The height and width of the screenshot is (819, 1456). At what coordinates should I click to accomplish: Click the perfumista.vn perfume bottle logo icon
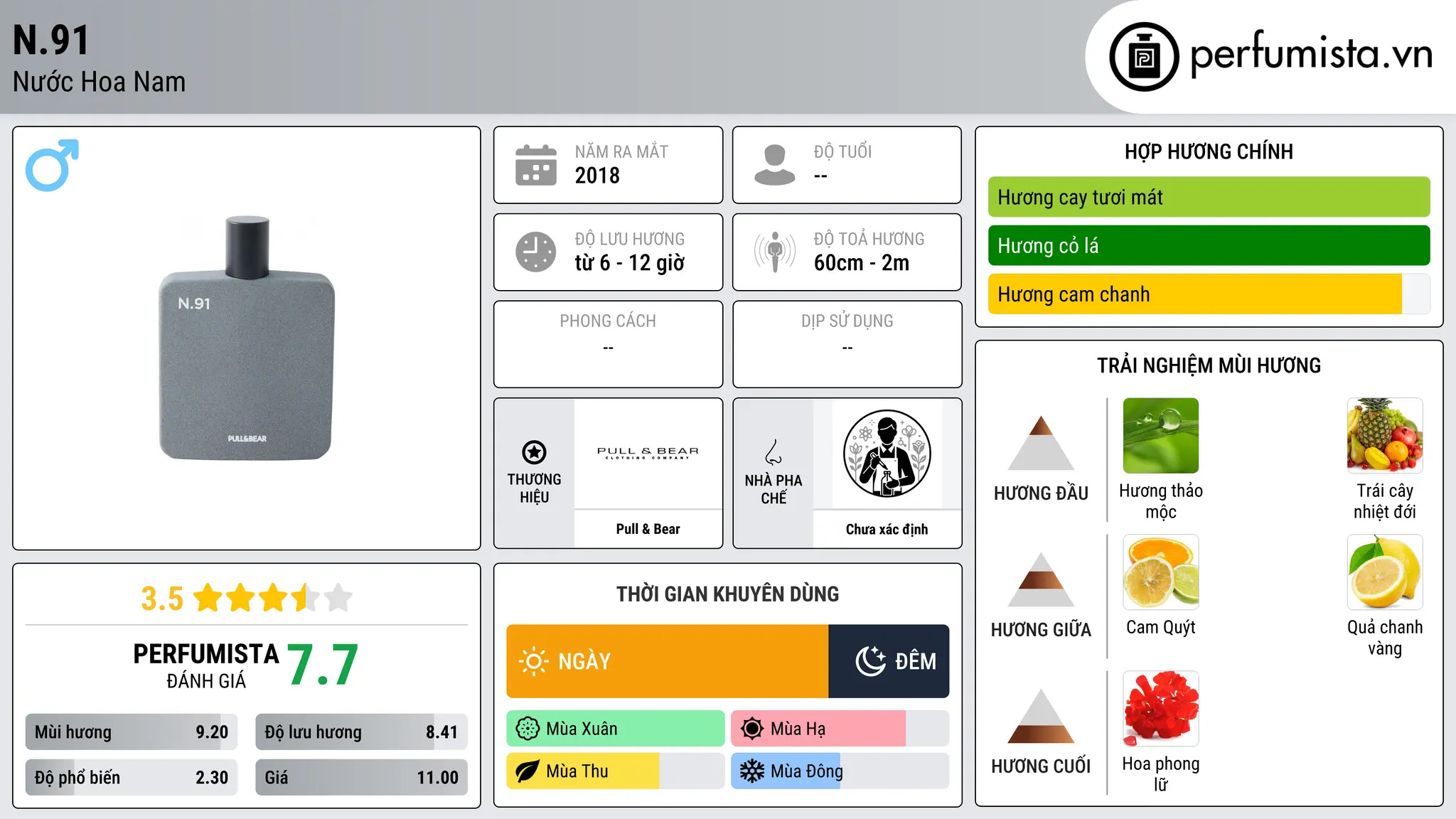[1144, 57]
